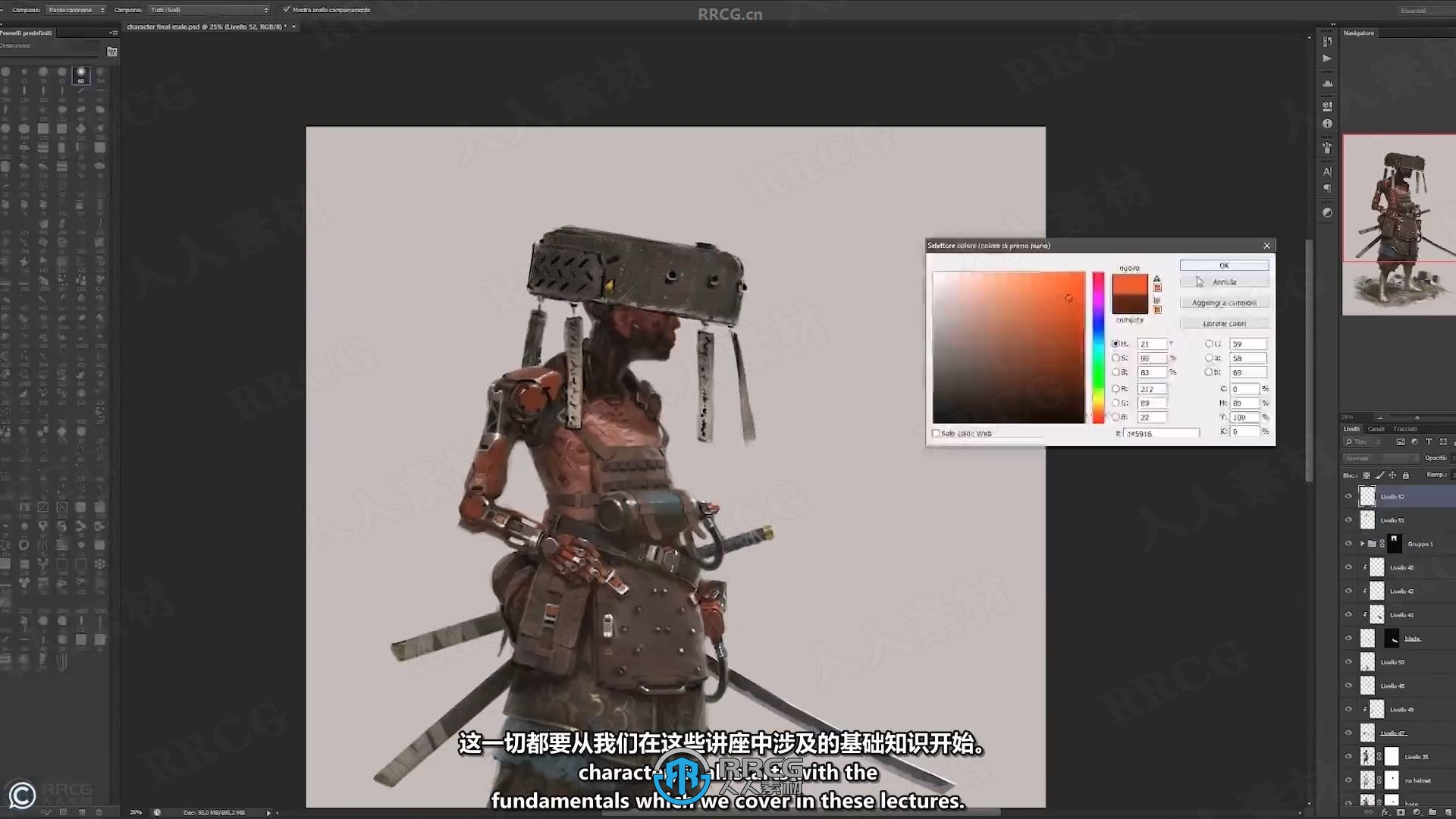Expand the Gruppo 1 layer group
The image size is (1456, 819).
1362,544
